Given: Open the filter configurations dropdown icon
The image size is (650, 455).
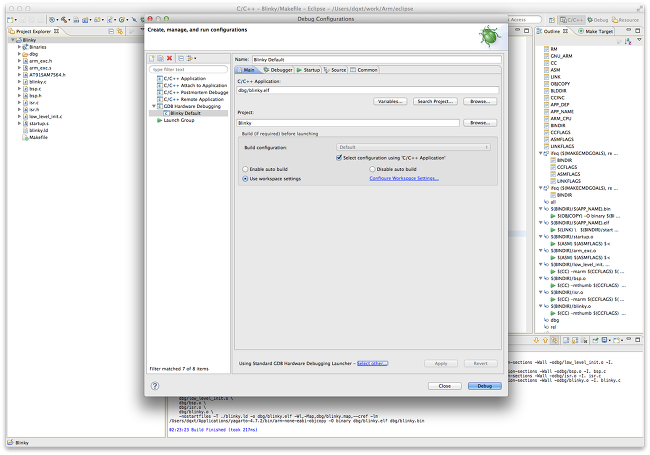Looking at the screenshot, I should pos(191,58).
